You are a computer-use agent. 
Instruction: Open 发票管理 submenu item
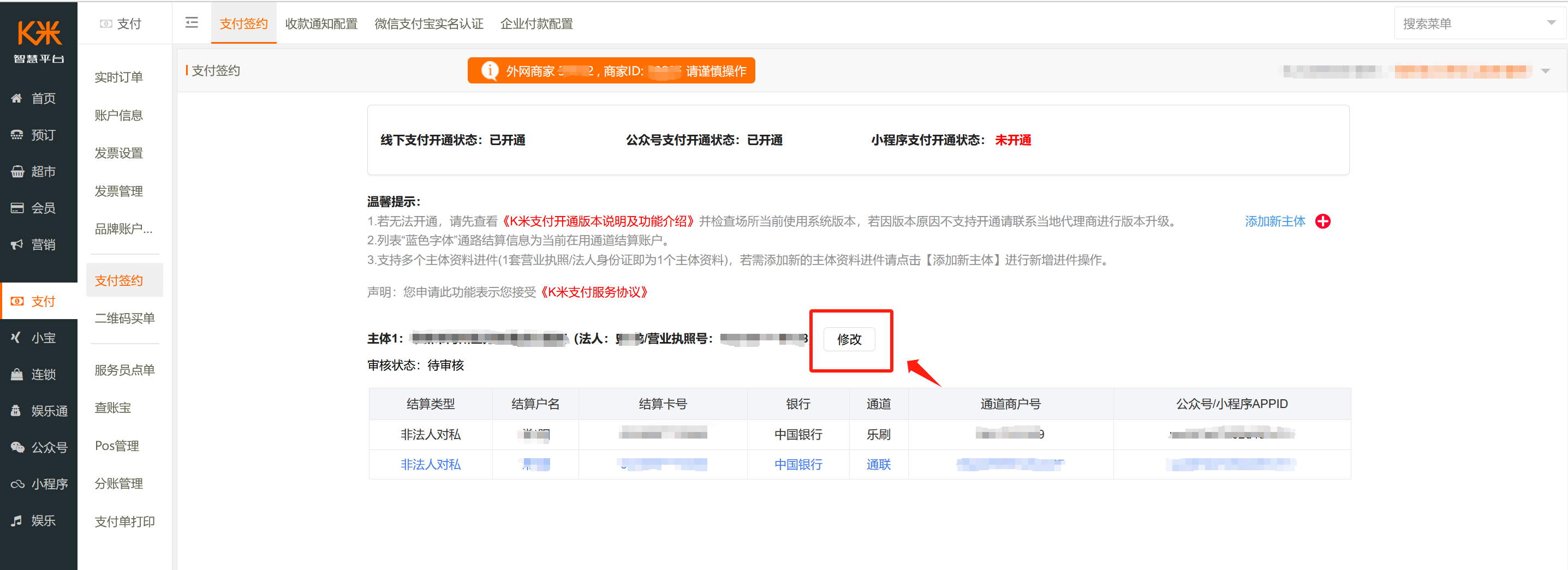point(118,191)
